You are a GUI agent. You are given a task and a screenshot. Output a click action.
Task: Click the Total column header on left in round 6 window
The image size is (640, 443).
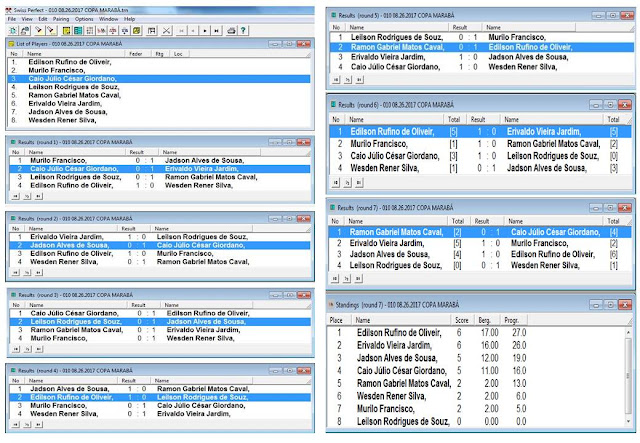click(x=454, y=119)
